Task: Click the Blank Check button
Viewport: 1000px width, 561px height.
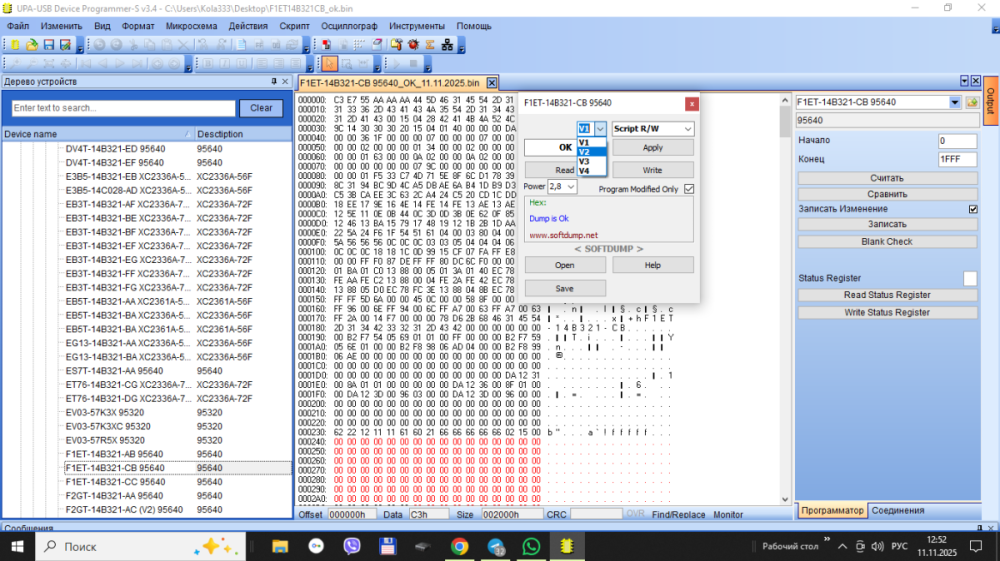Action: pos(886,242)
